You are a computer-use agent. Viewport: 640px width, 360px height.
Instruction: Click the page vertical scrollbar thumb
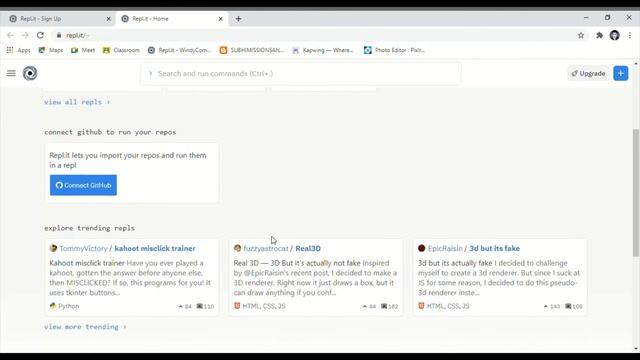pos(636,193)
